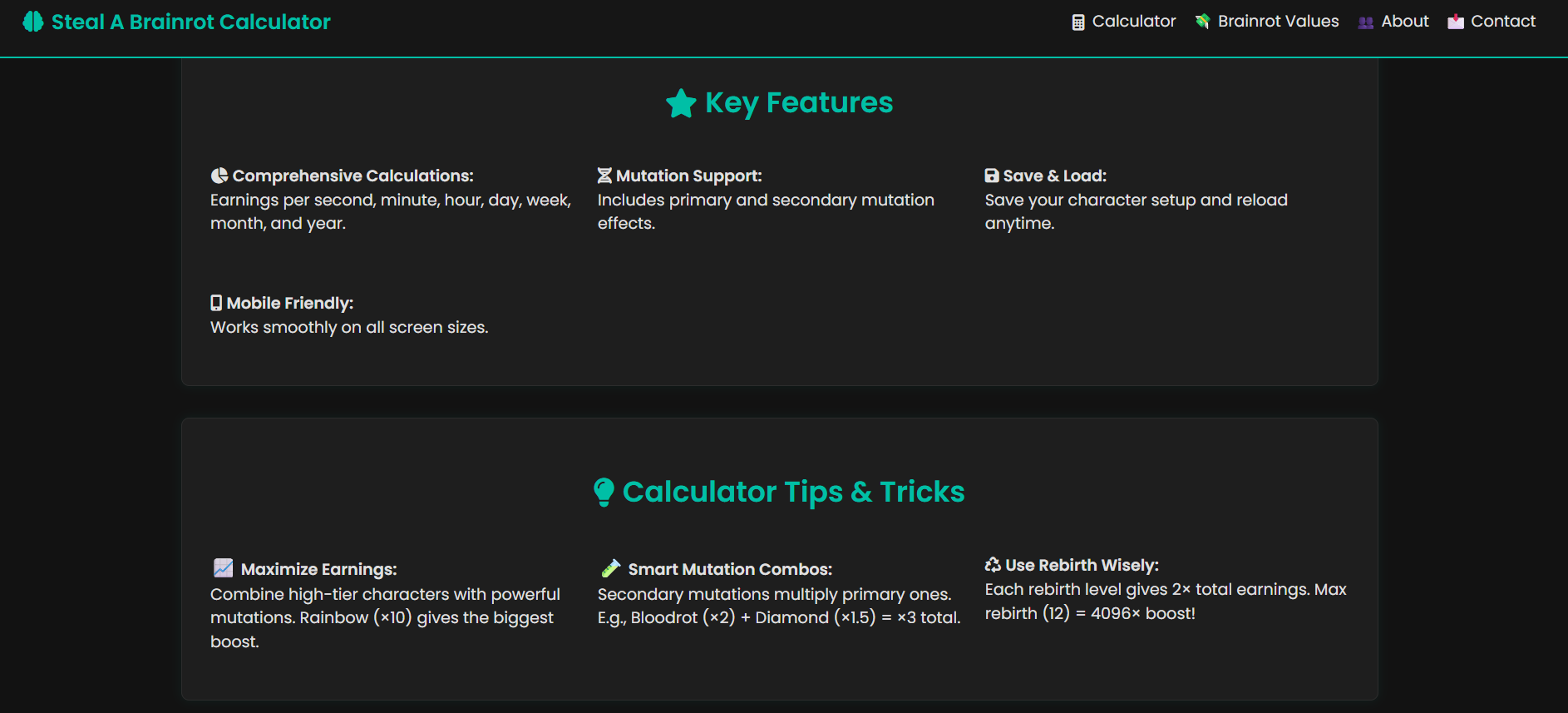Click the test tube Smart Mutation icon
Screen dimensions: 1568x713
(611, 568)
